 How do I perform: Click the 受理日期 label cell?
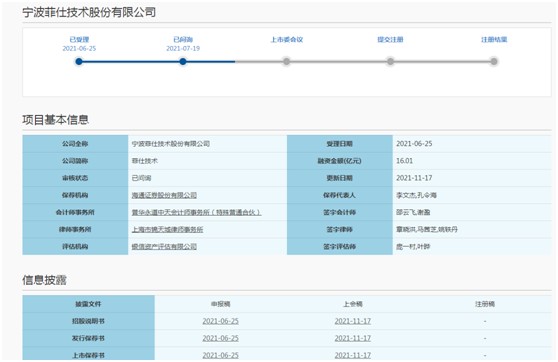340,144
